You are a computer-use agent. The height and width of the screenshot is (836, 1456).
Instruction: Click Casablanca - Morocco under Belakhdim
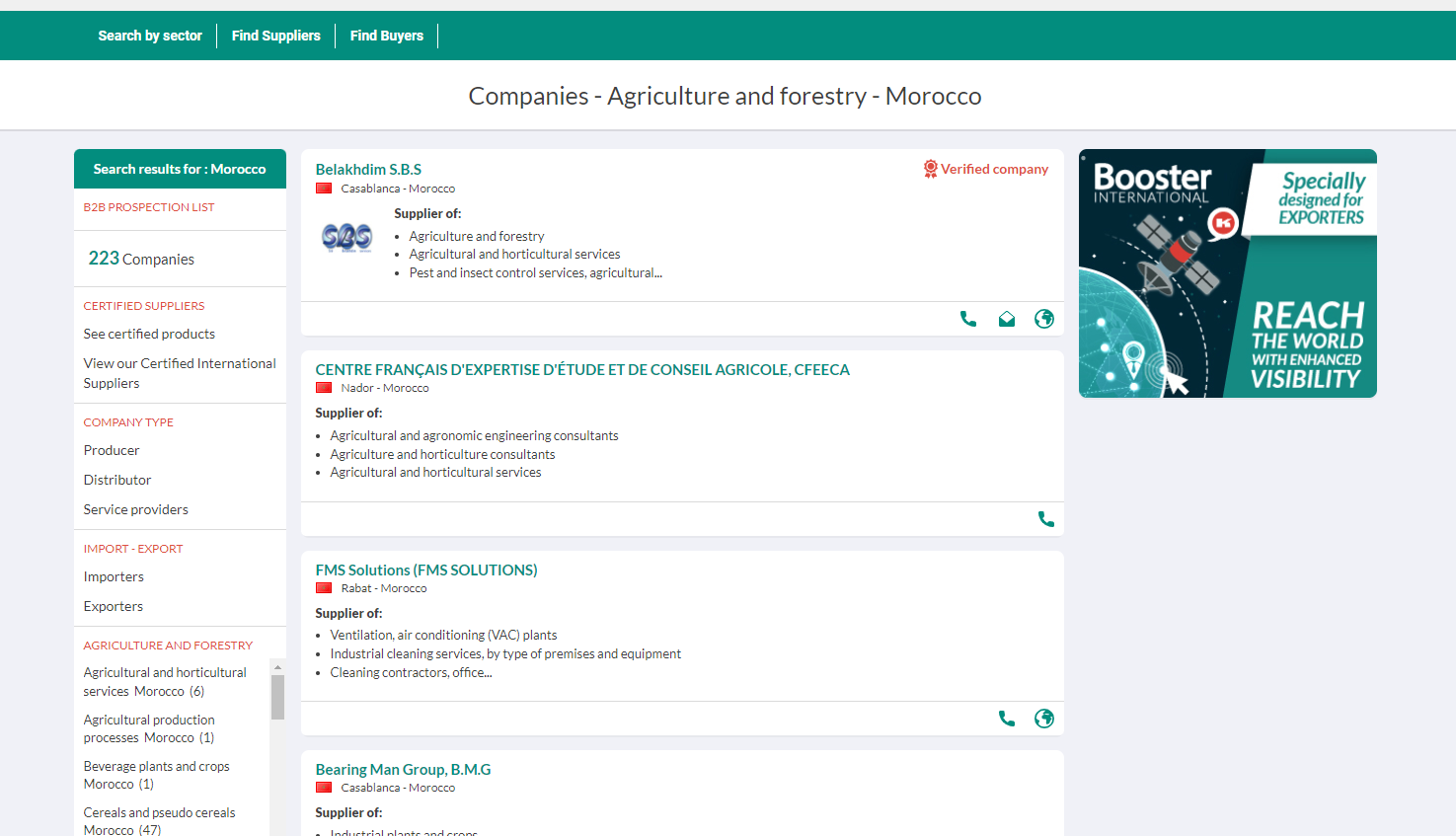click(398, 189)
